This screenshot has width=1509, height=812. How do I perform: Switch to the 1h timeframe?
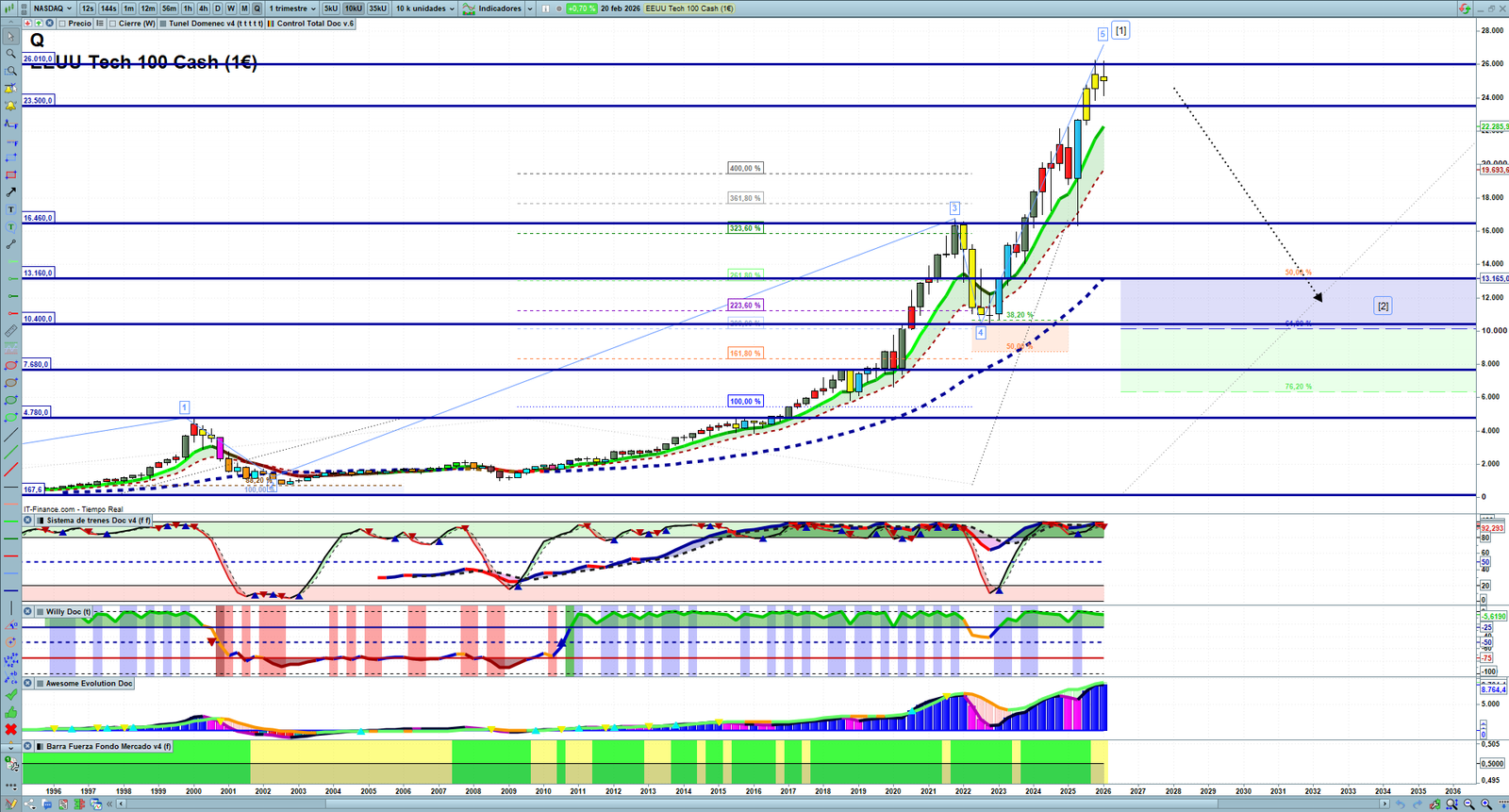pyautogui.click(x=188, y=8)
